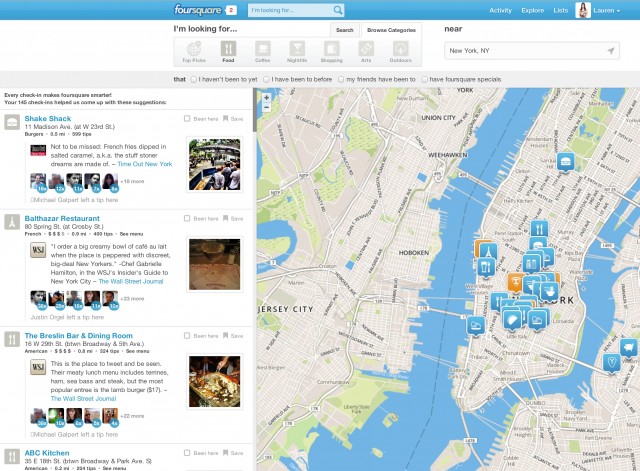Select the burger map pin near Upper West Side
Image resolution: width=640 pixels, height=471 pixels.
point(566,162)
